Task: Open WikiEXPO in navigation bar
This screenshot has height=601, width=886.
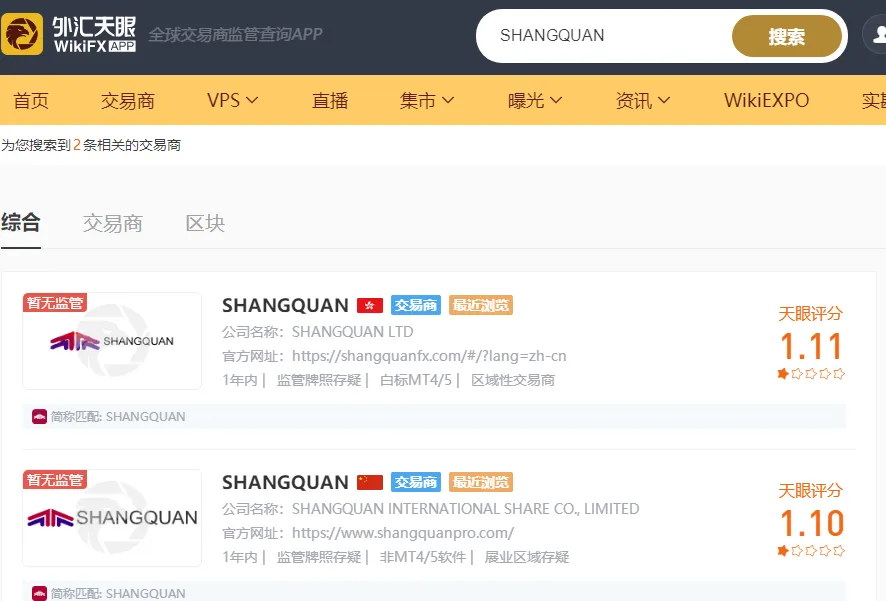Action: pos(767,101)
